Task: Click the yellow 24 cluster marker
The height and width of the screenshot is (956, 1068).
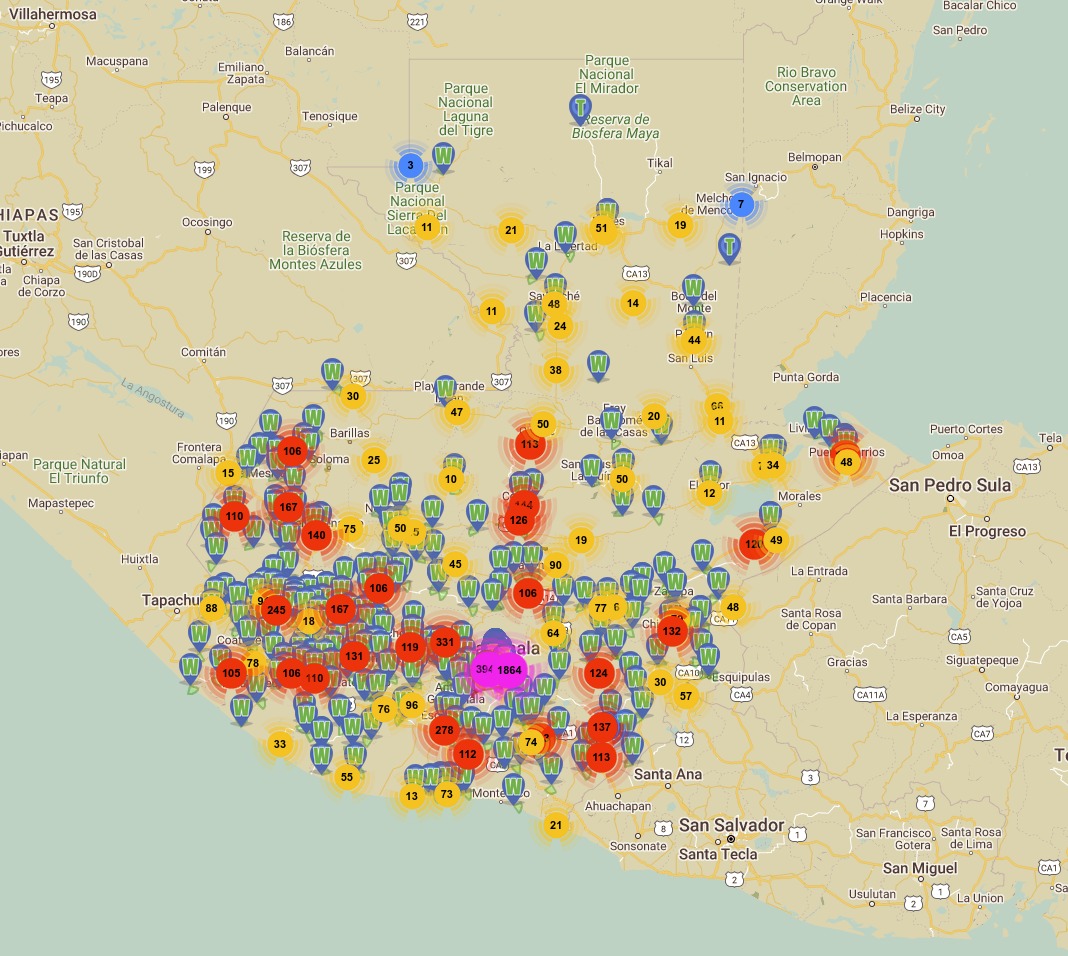Action: click(x=560, y=326)
